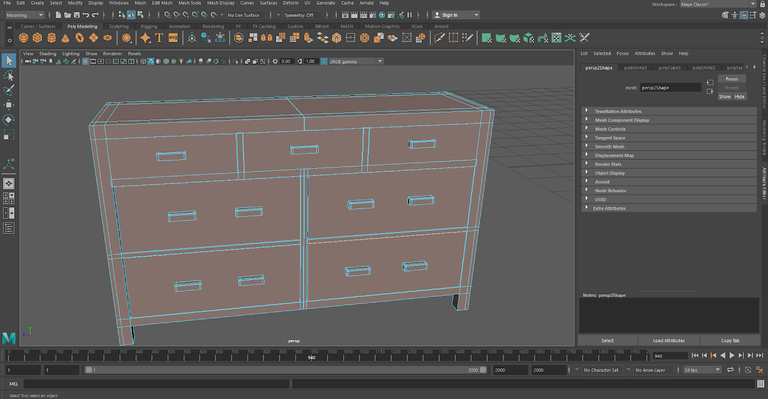Toggle the auto keyframe button
768x399 pixels.
tap(748, 370)
